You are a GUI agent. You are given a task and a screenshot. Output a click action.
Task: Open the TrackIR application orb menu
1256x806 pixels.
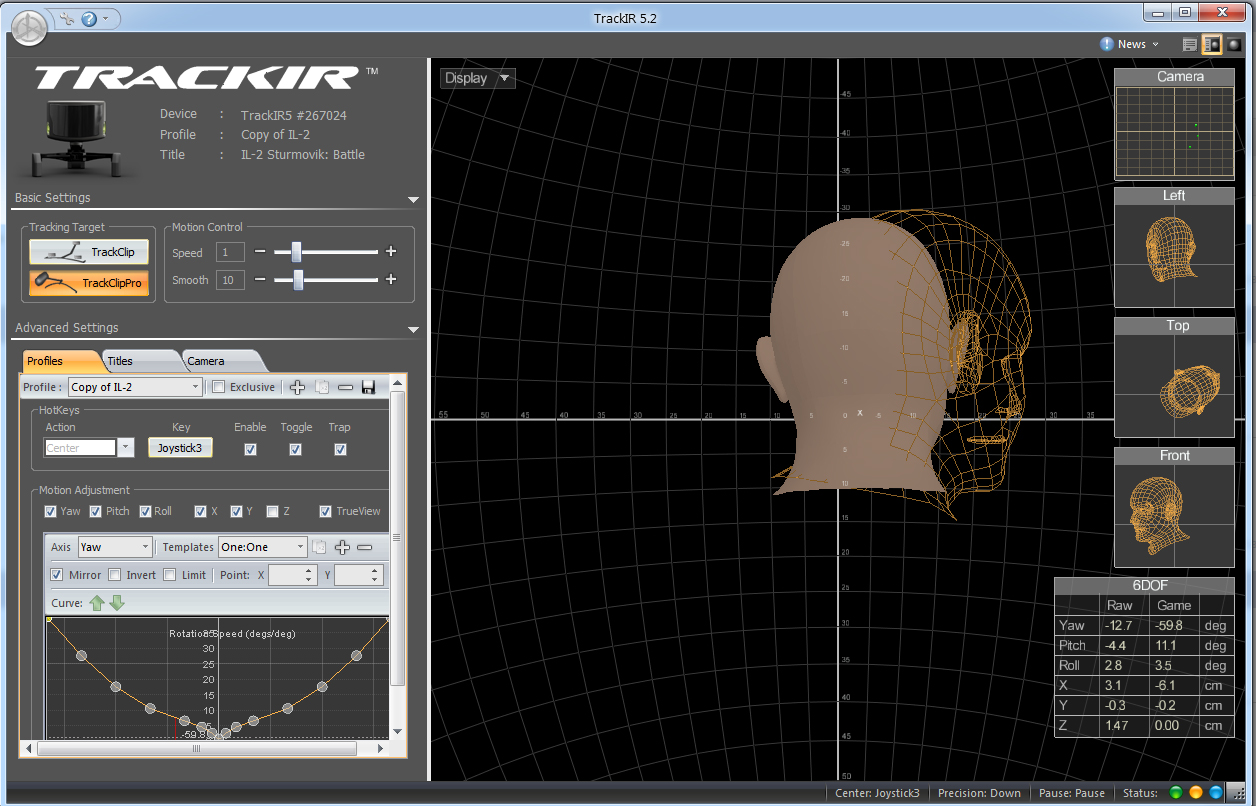pyautogui.click(x=28, y=28)
